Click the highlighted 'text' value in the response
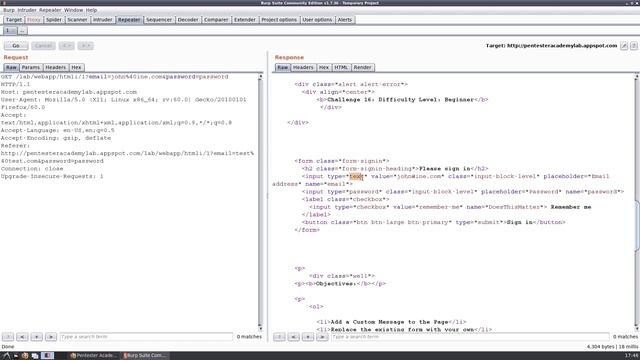640x360 pixels. pyautogui.click(x=356, y=176)
